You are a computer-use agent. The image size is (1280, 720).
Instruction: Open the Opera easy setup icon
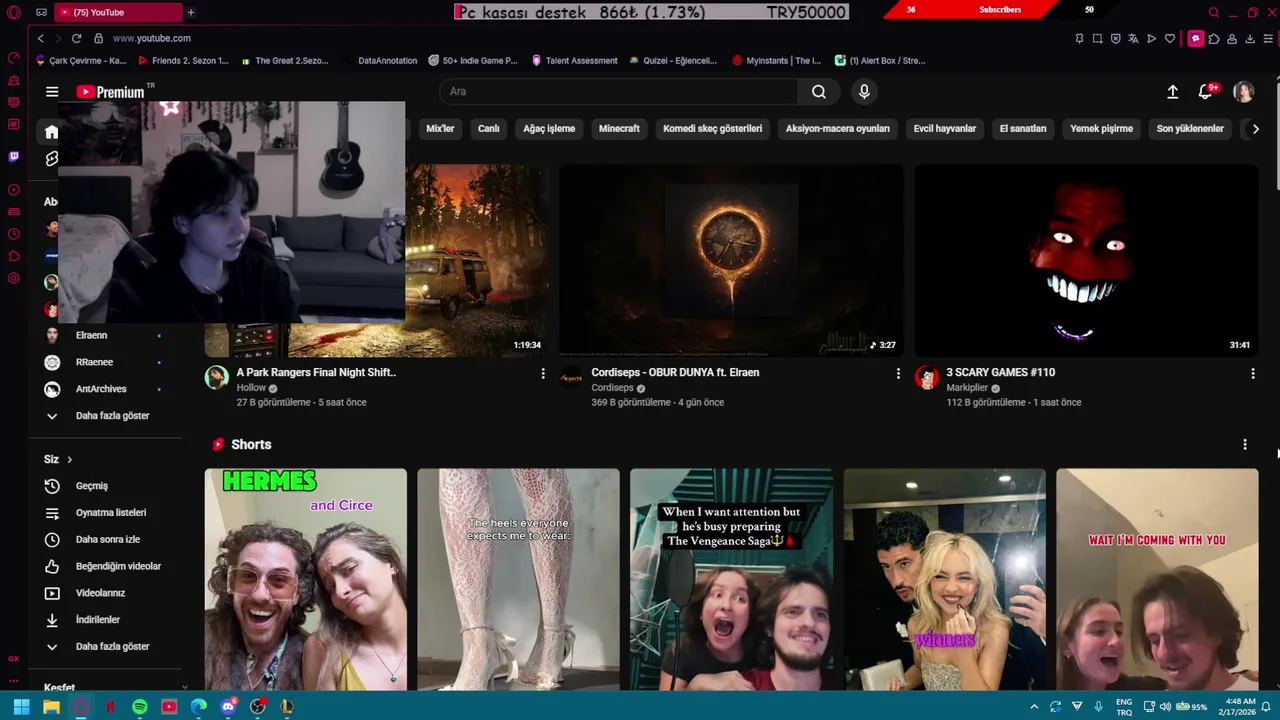pyautogui.click(x=1267, y=39)
